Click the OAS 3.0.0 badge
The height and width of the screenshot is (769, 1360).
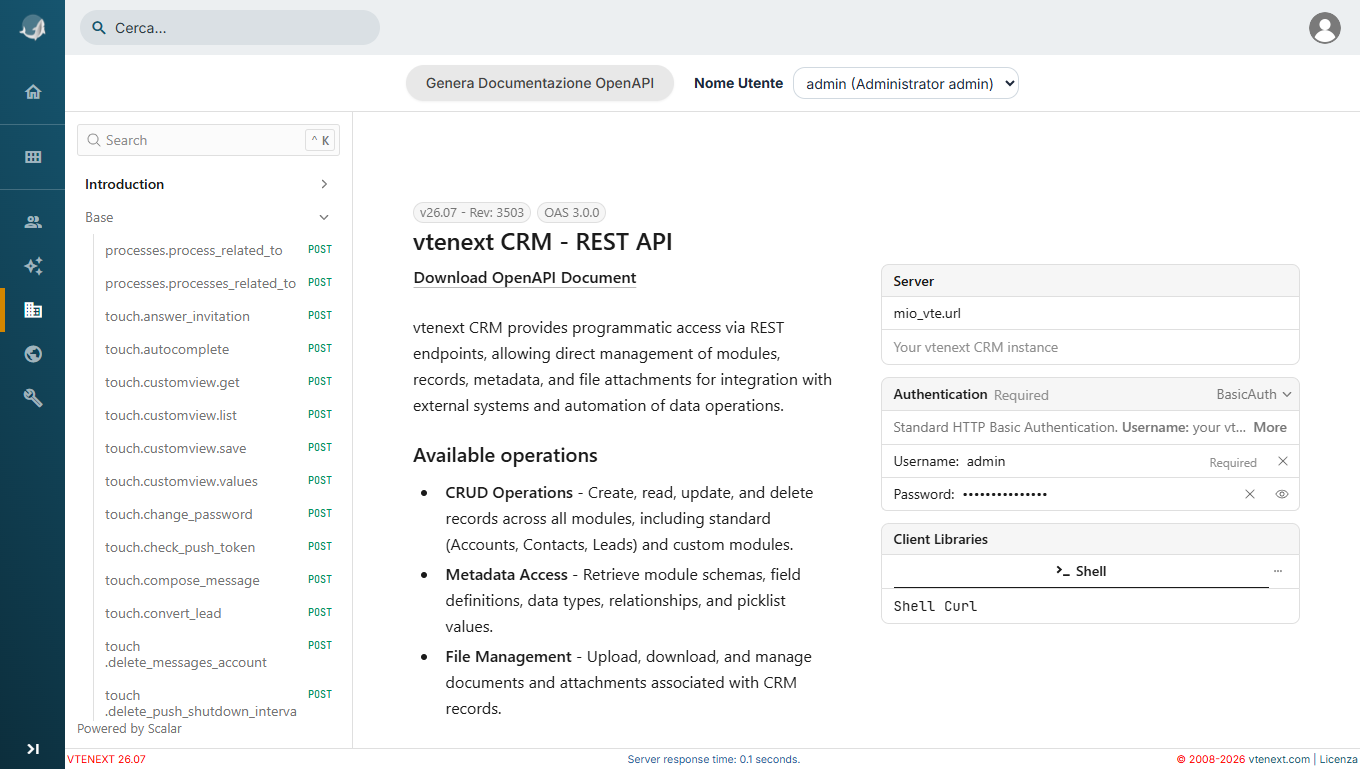click(571, 212)
